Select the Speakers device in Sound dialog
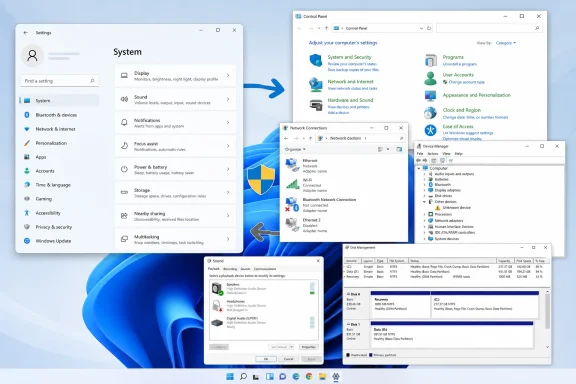 263,288
